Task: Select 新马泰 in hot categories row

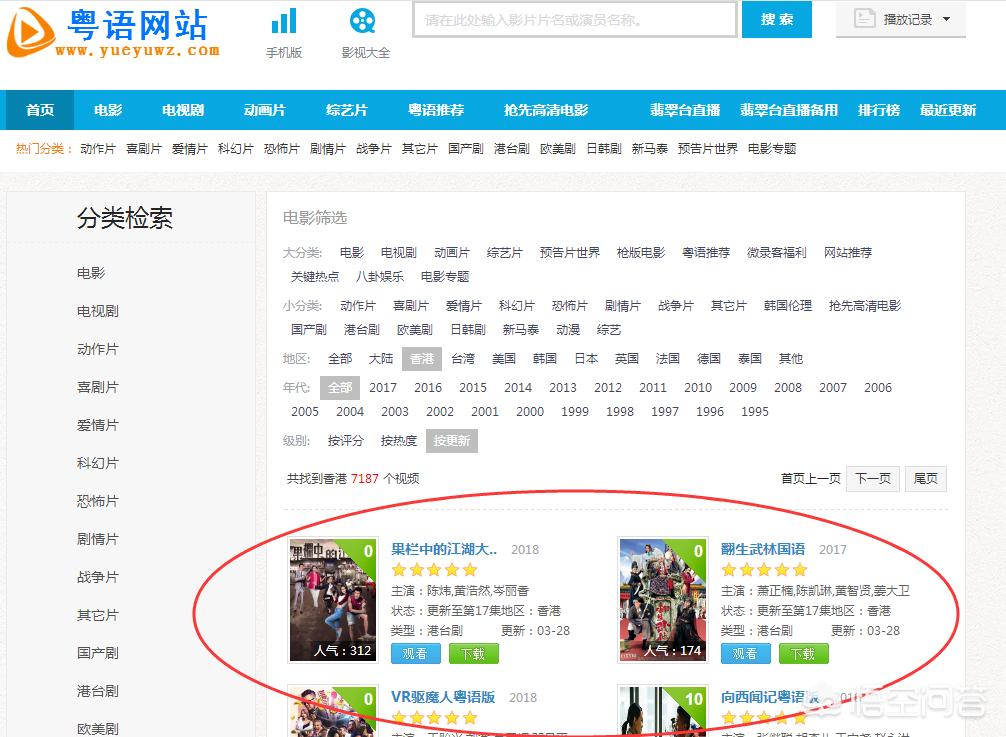Action: (x=649, y=149)
